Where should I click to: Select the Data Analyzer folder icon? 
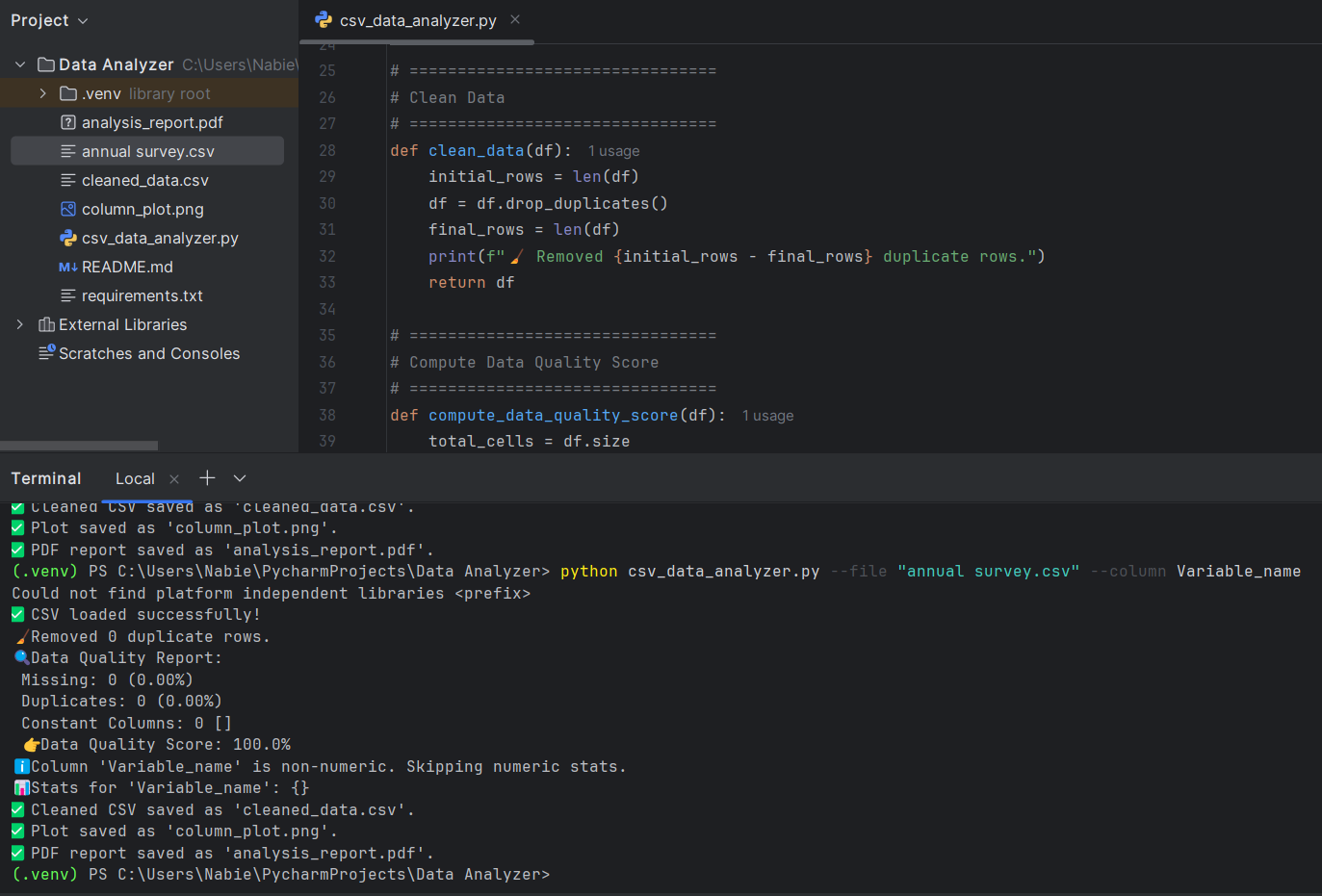click(x=45, y=64)
